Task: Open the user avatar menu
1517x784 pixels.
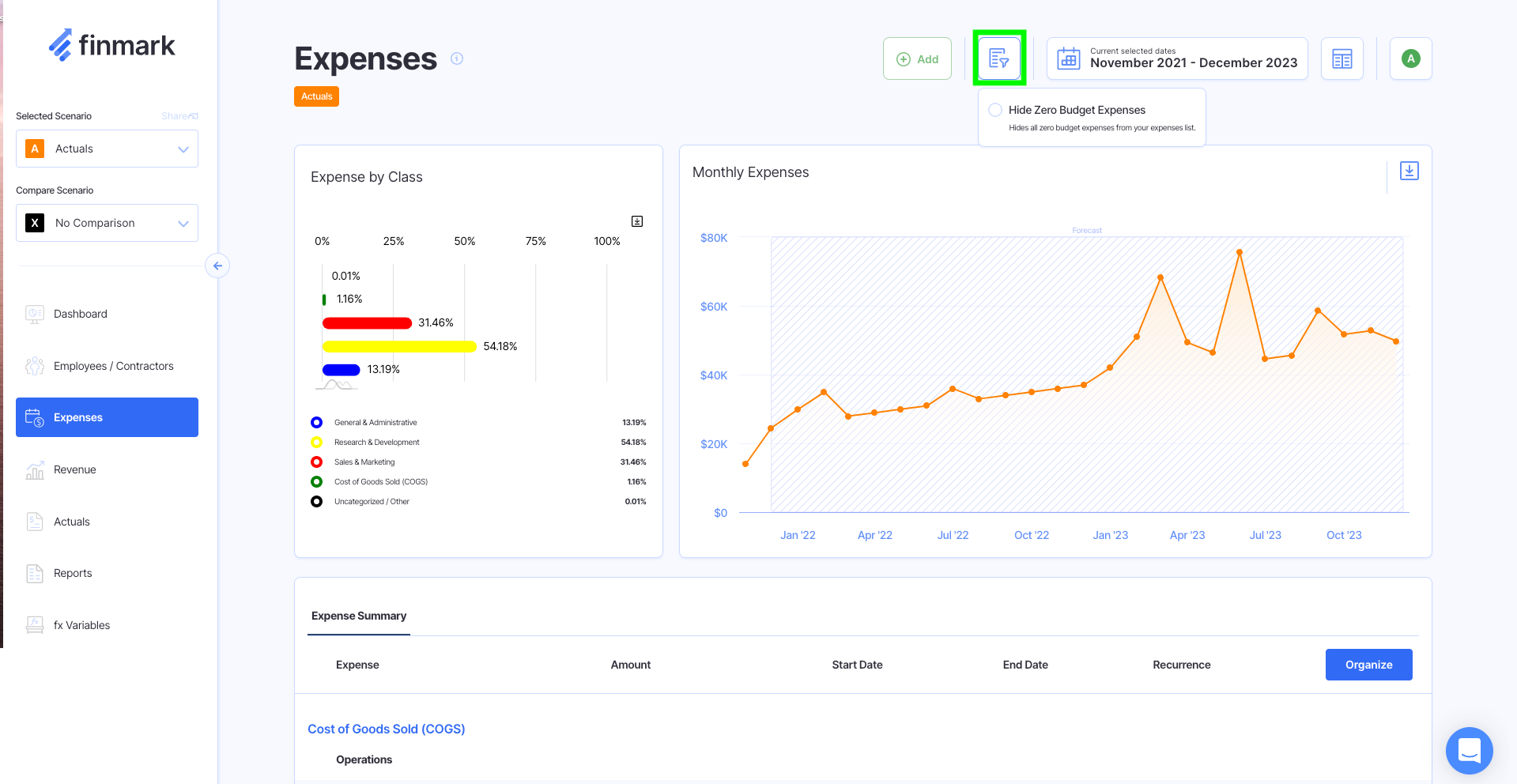Action: [x=1410, y=58]
